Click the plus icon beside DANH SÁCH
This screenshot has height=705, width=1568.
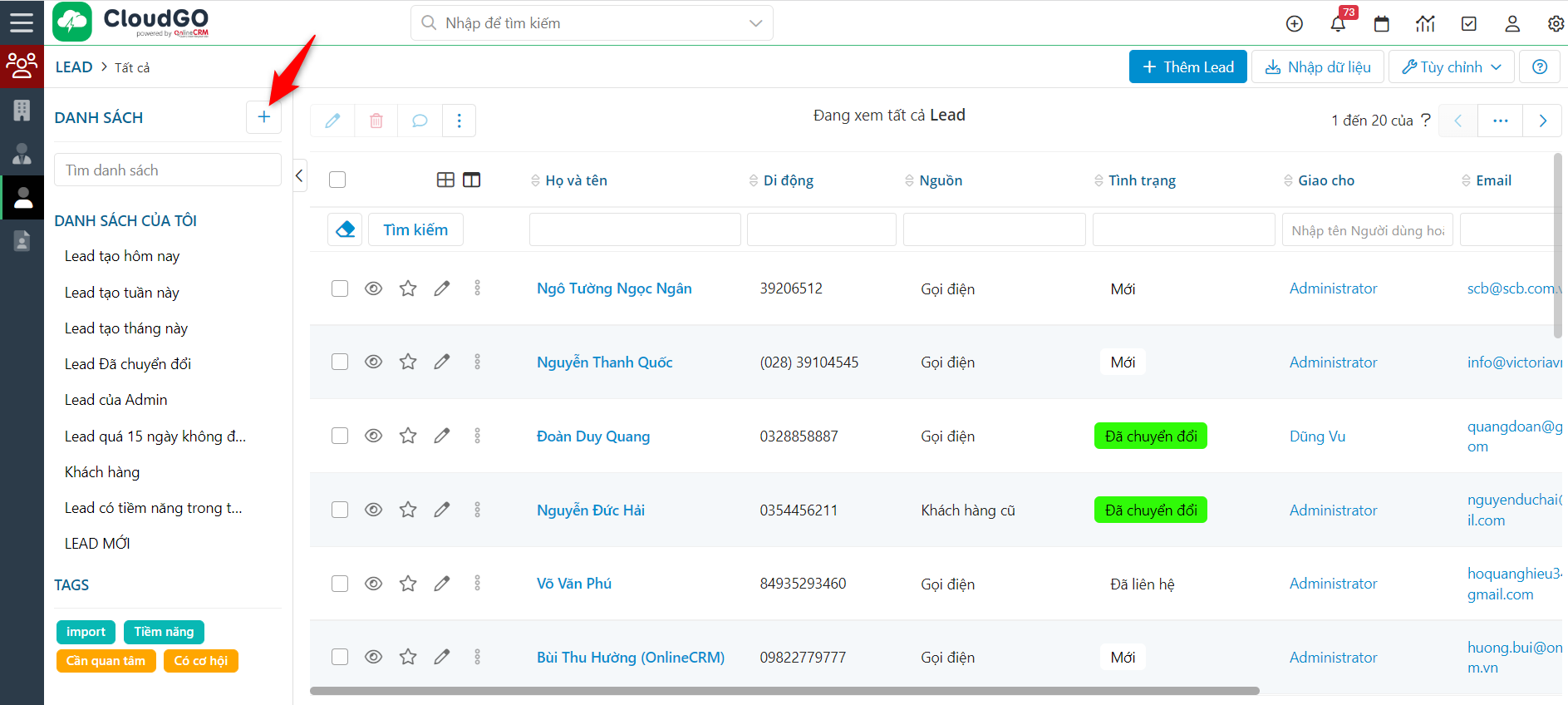pos(263,117)
